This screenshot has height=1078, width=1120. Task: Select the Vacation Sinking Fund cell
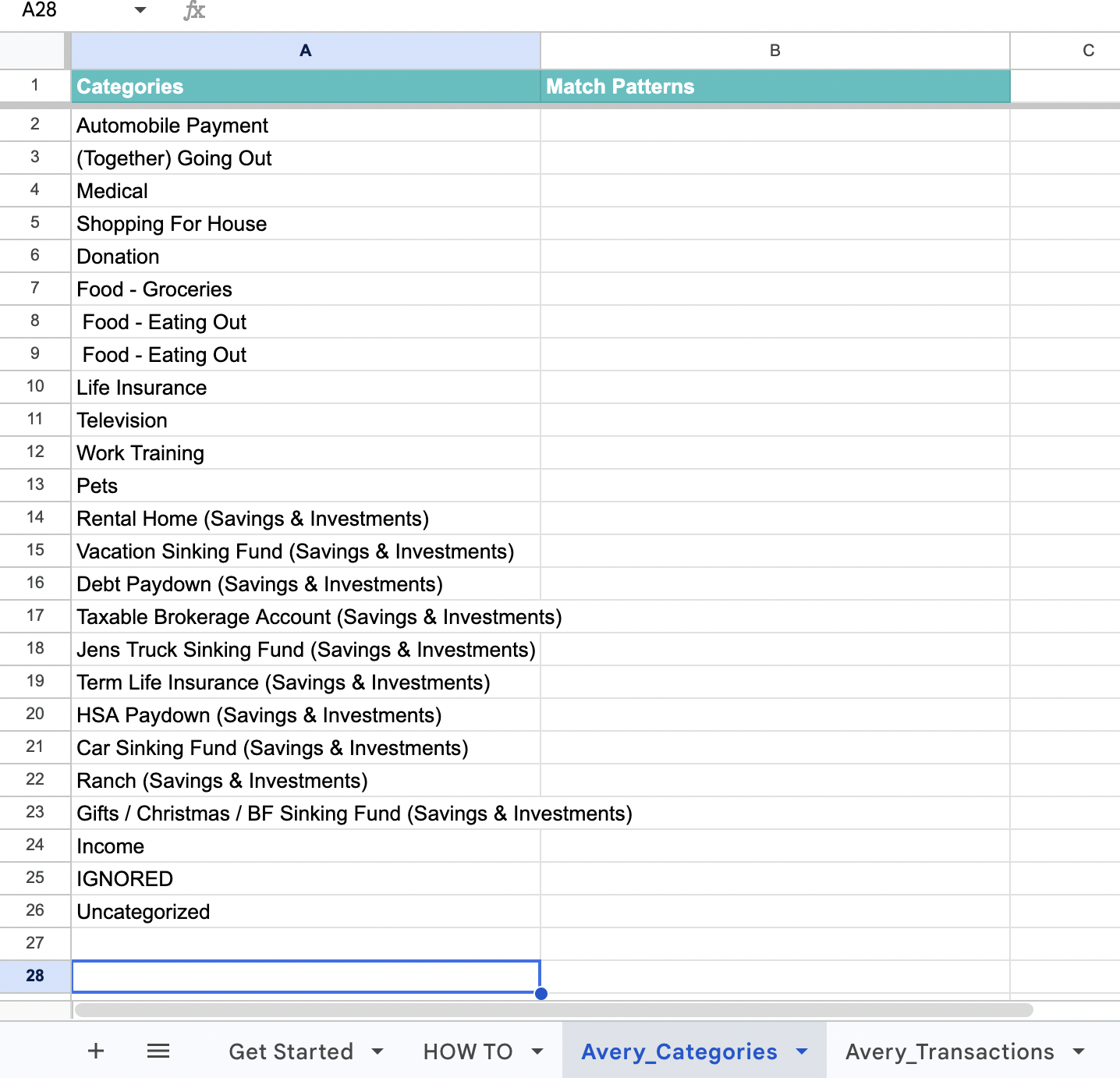(306, 551)
